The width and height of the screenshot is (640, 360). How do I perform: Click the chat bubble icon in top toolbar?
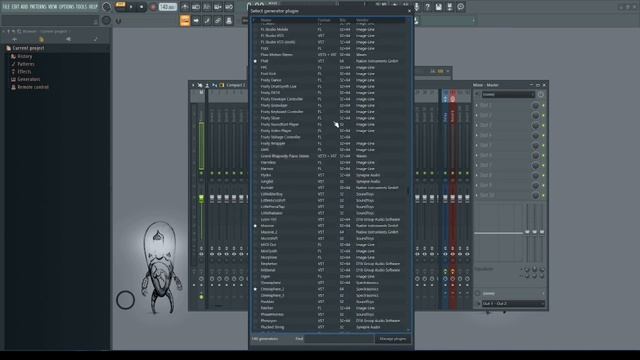(x=460, y=7)
